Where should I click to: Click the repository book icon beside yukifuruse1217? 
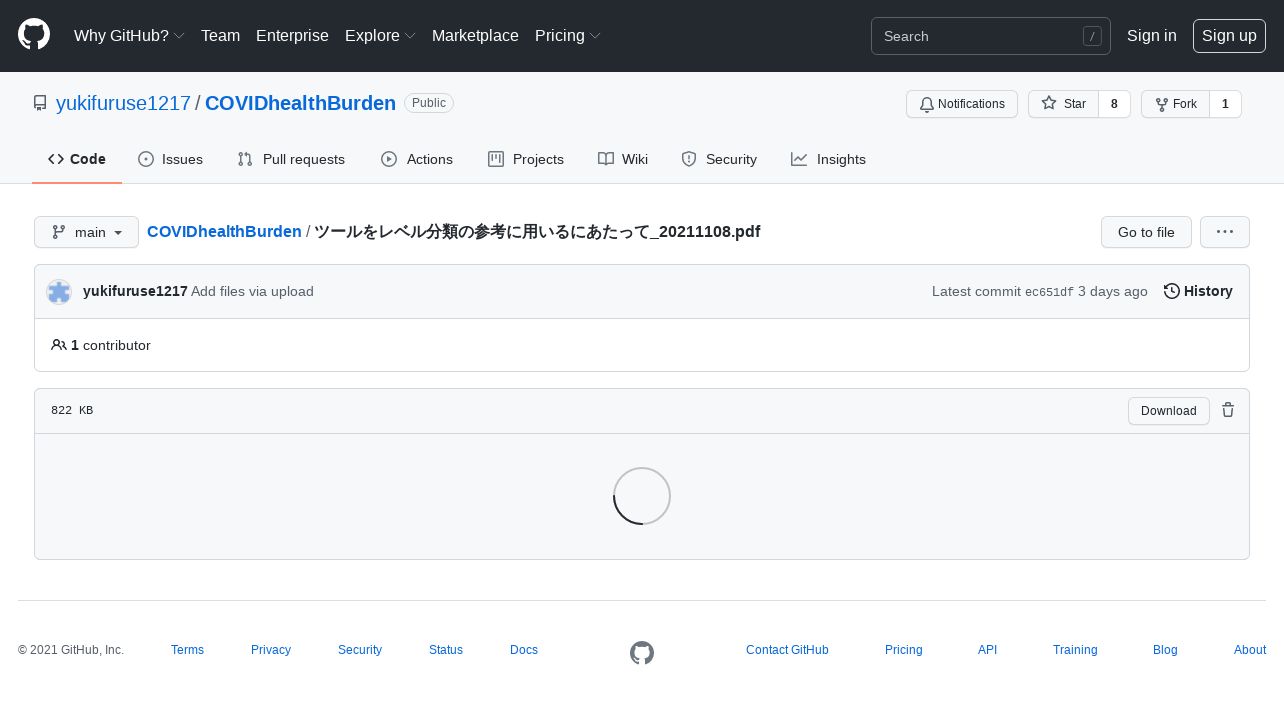coord(40,103)
